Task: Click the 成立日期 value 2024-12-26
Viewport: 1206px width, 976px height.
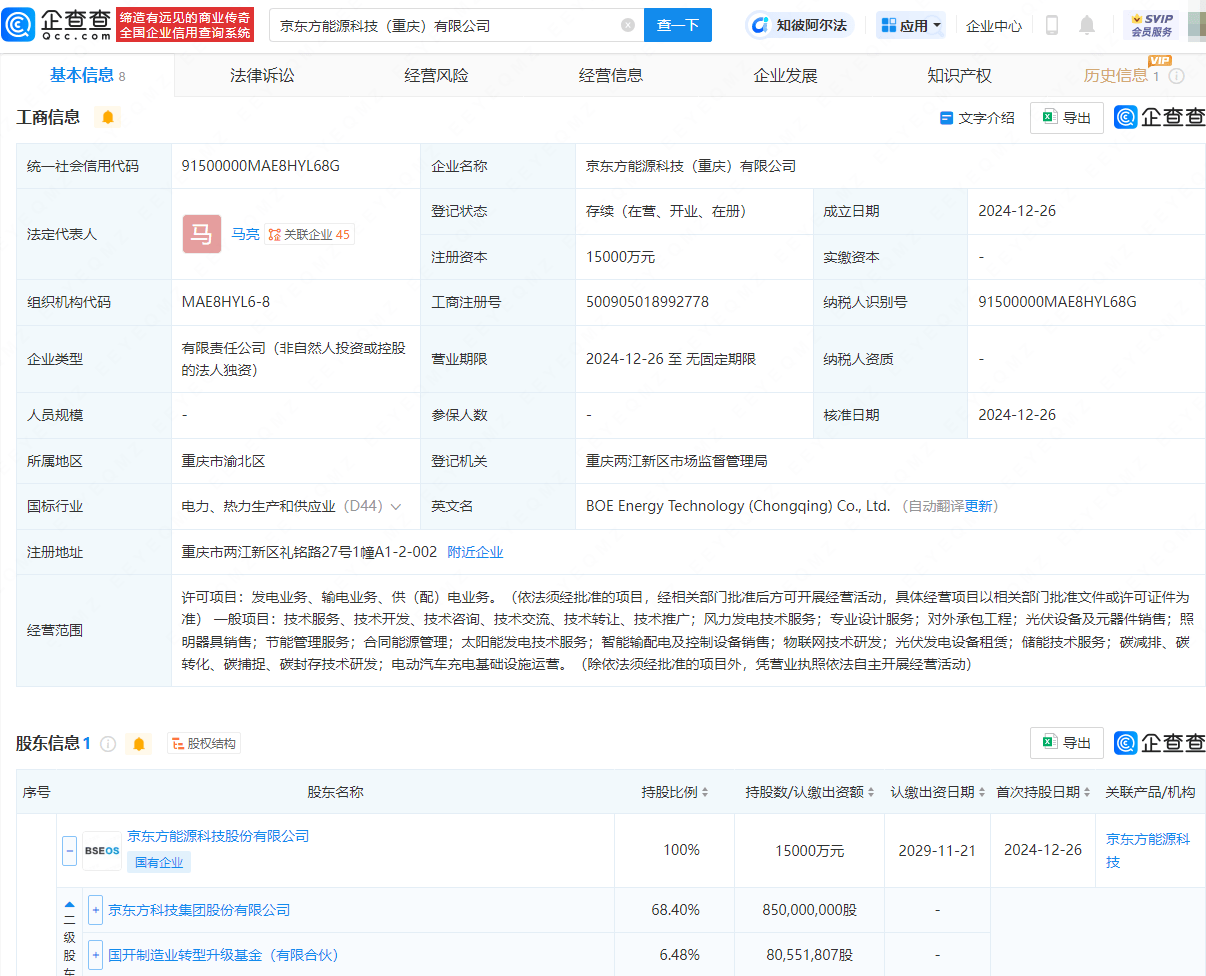Action: 1017,211
